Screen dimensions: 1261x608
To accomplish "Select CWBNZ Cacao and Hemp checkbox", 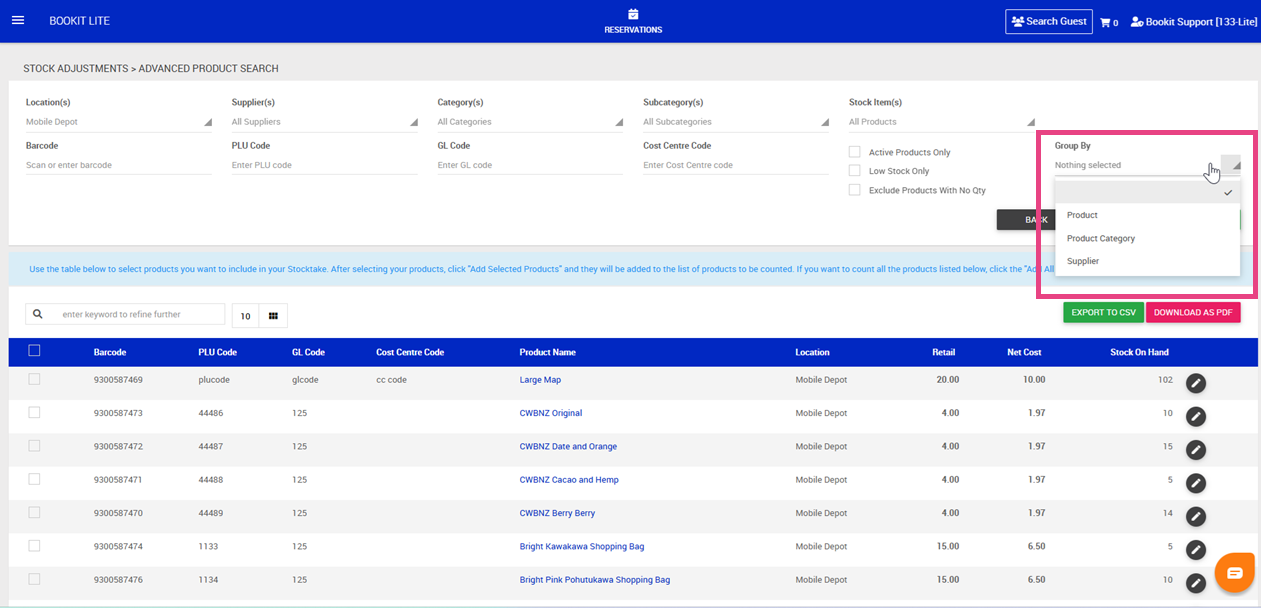I will (34, 479).
